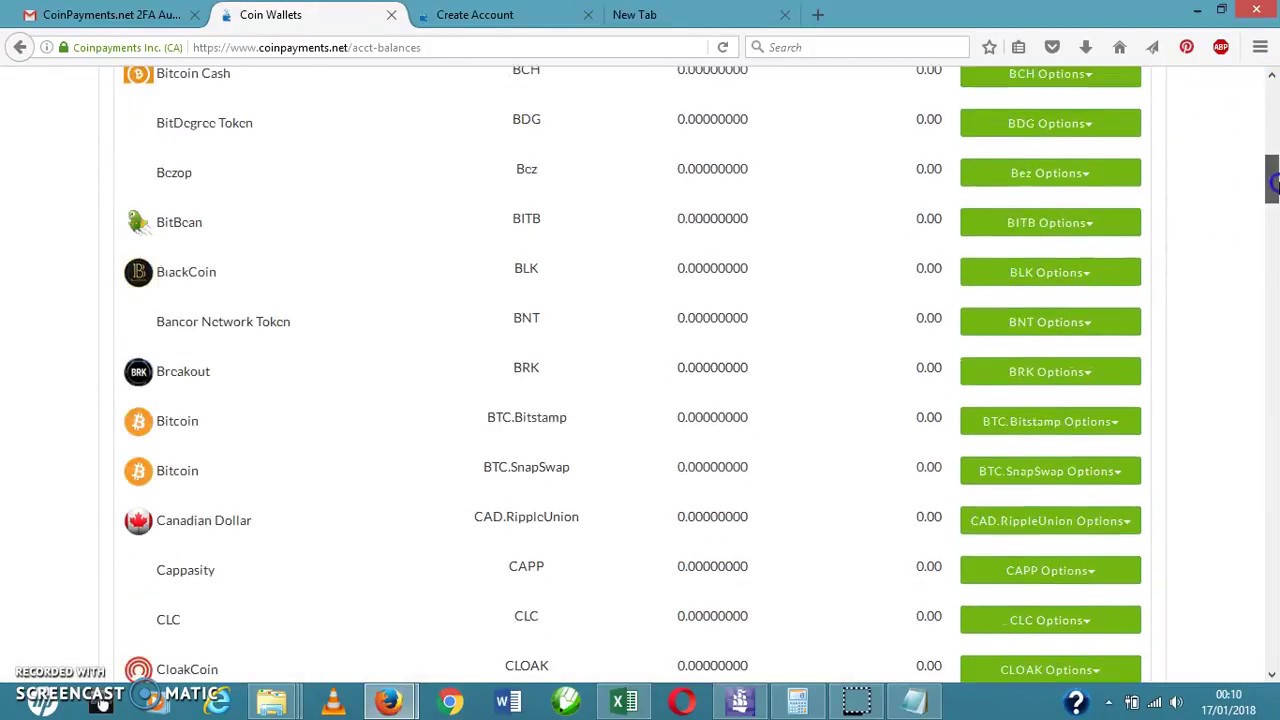Expand CLC Options dropdown
This screenshot has width=1280, height=720.
click(1050, 620)
